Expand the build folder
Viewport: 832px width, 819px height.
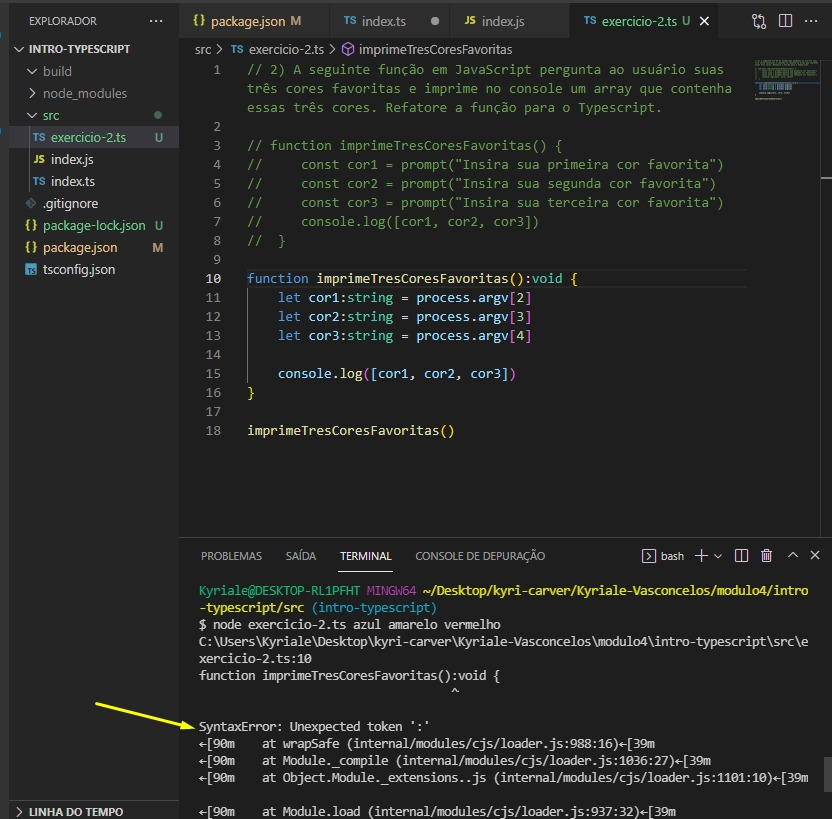tap(57, 71)
